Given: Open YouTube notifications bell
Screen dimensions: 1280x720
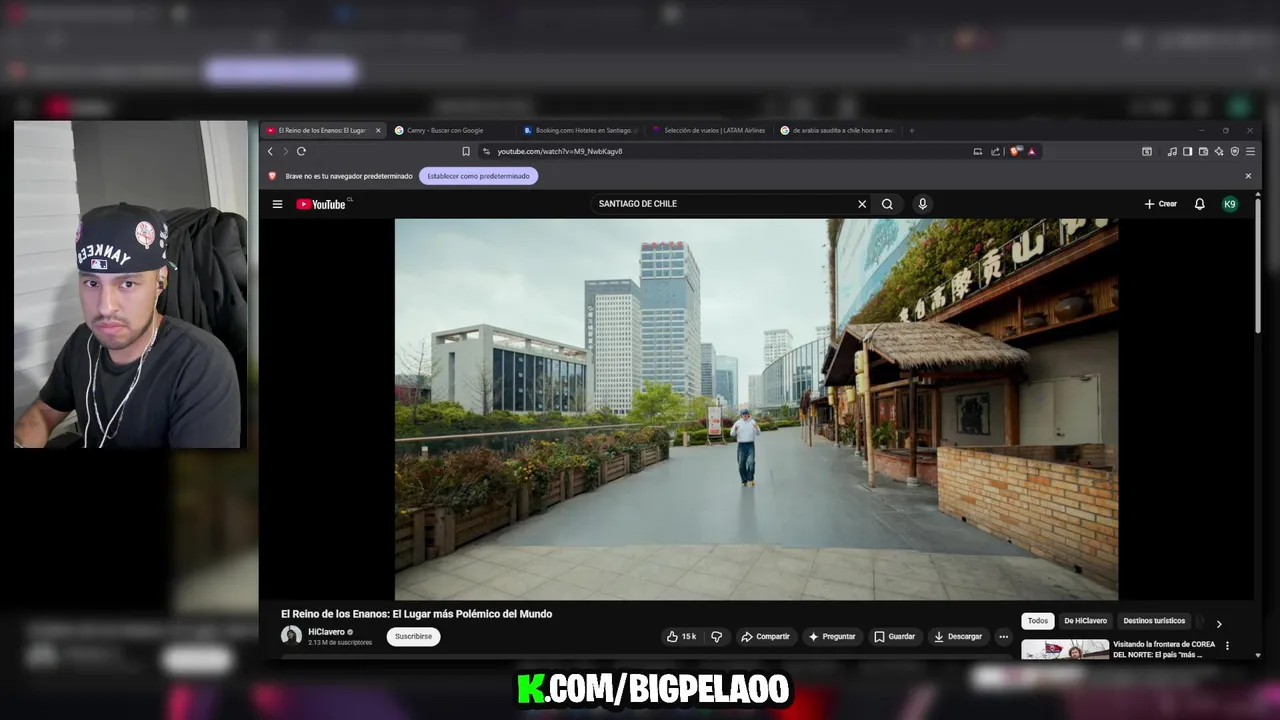Looking at the screenshot, I should point(1199,204).
